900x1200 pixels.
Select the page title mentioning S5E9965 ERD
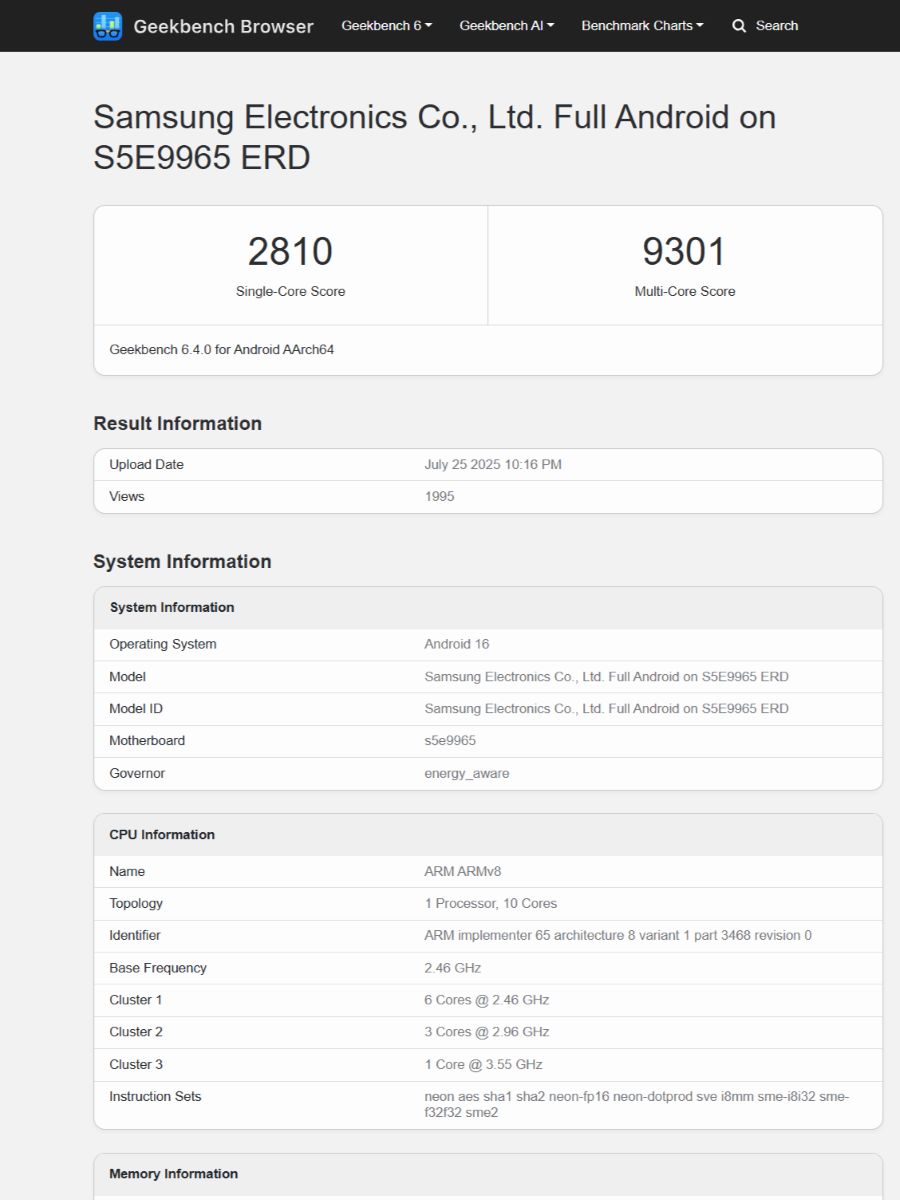tap(435, 137)
